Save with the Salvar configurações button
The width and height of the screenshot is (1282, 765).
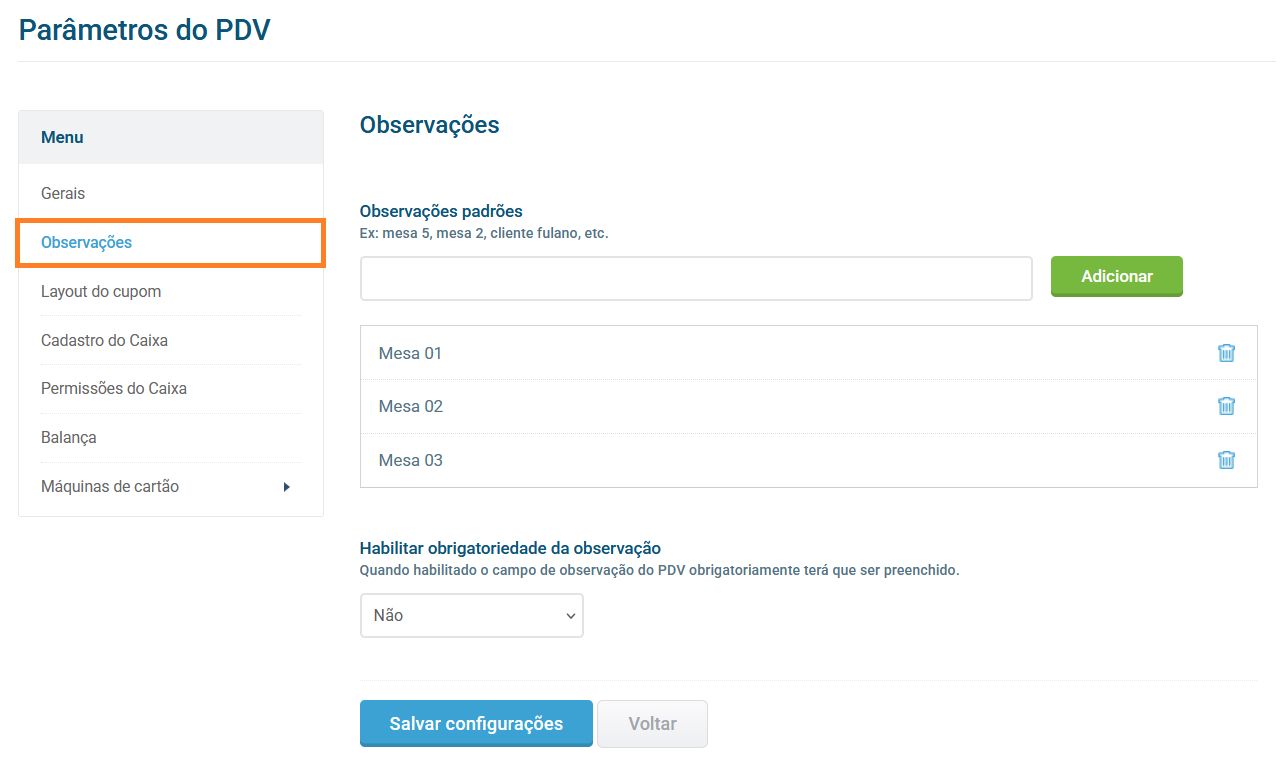(476, 724)
